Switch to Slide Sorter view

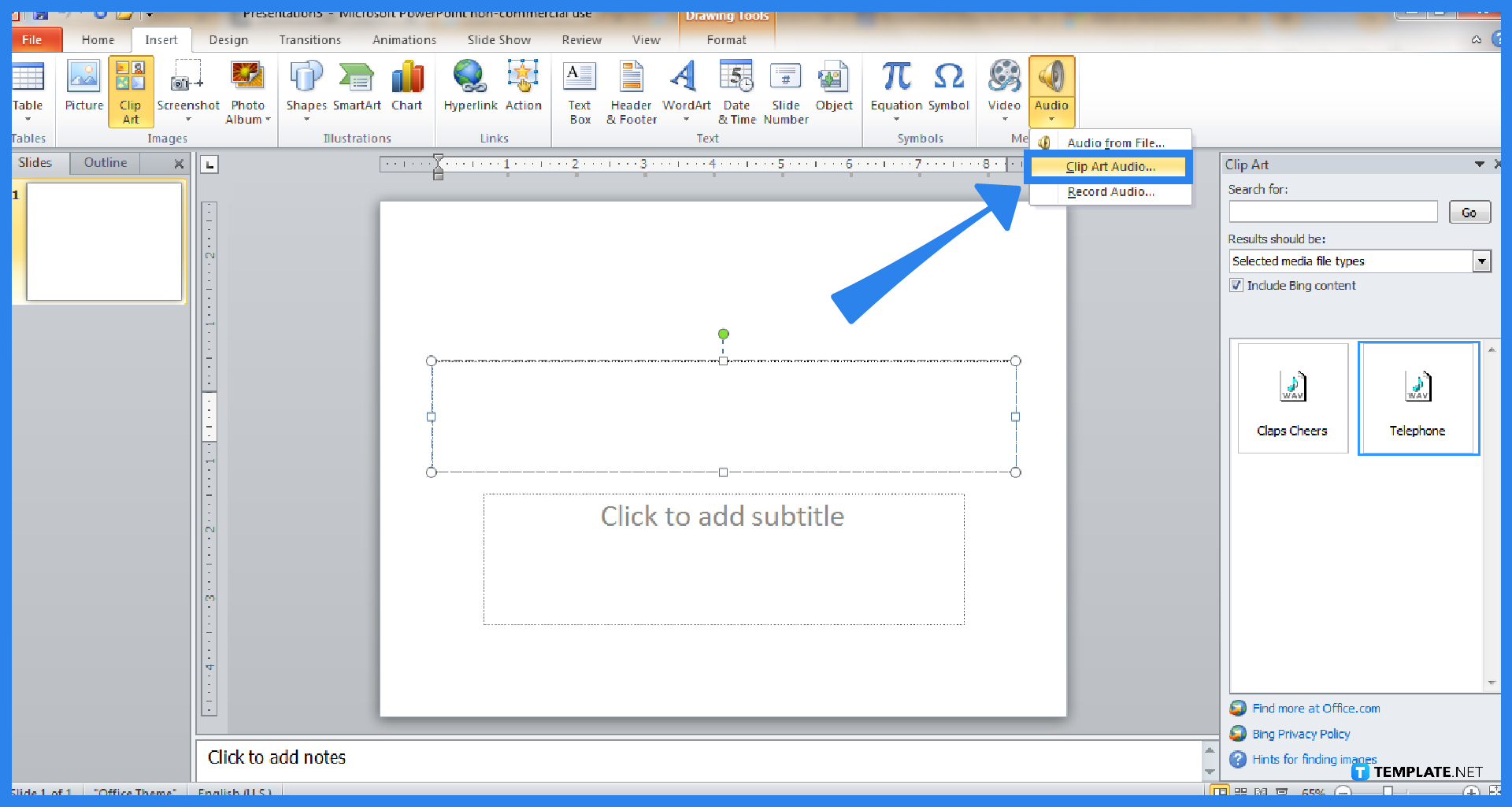pyautogui.click(x=1240, y=792)
